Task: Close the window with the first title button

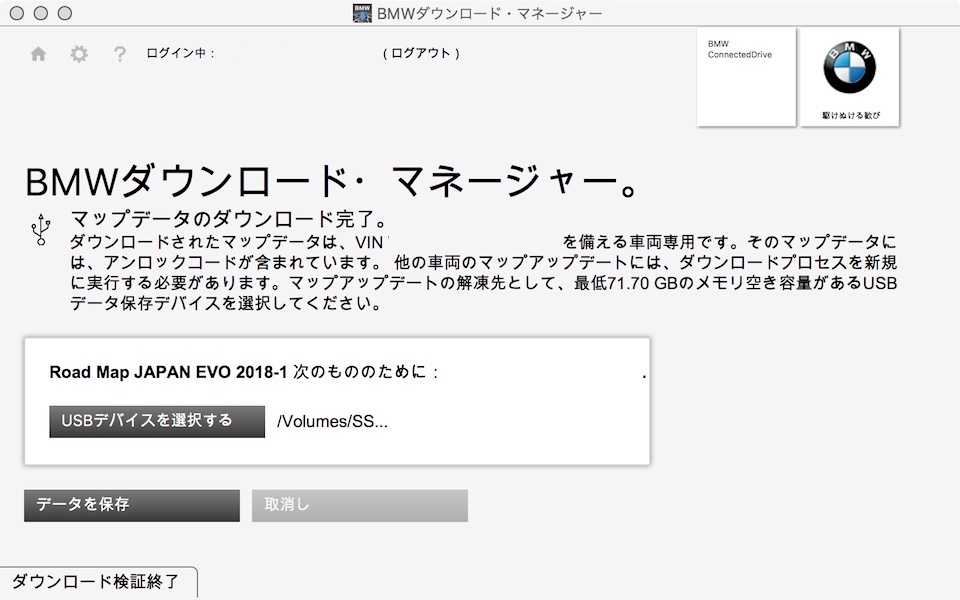Action: pos(17,13)
